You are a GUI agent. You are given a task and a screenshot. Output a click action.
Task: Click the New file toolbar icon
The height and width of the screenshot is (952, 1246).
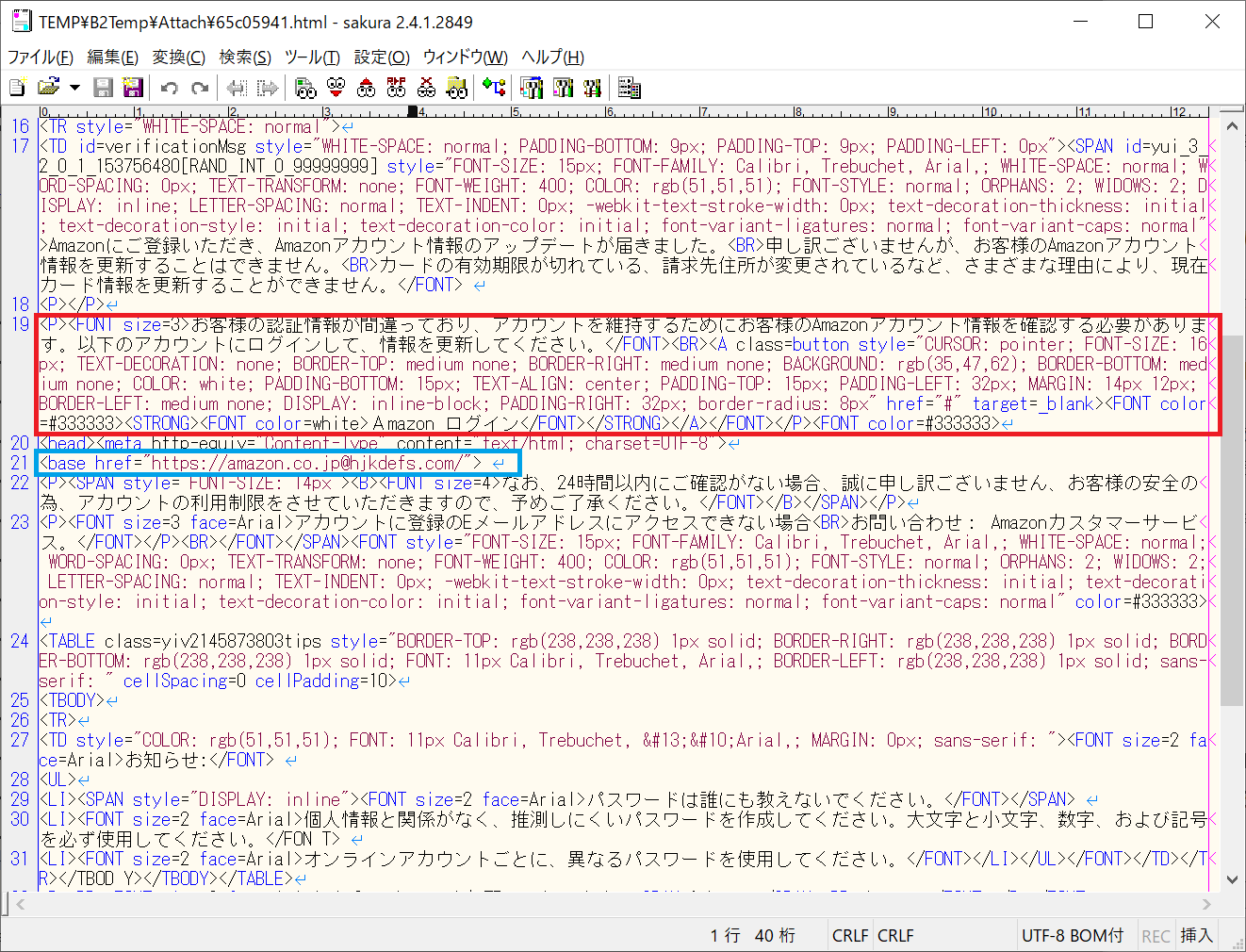coord(17,88)
